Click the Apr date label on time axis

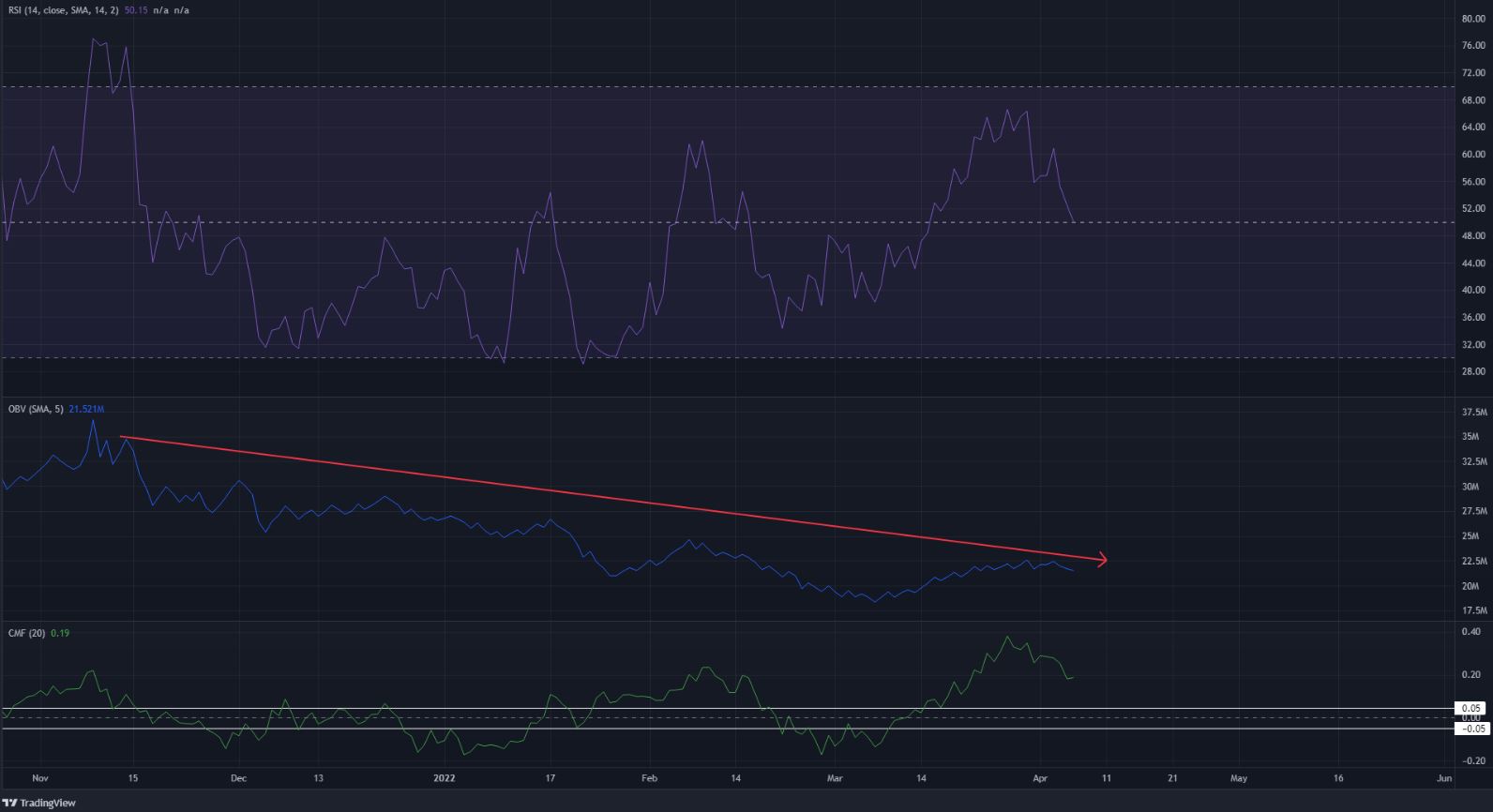(1040, 778)
